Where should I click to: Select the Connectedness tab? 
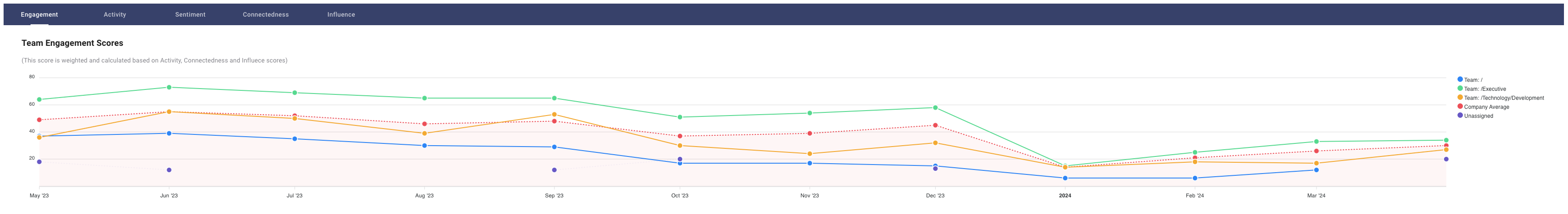[265, 15]
